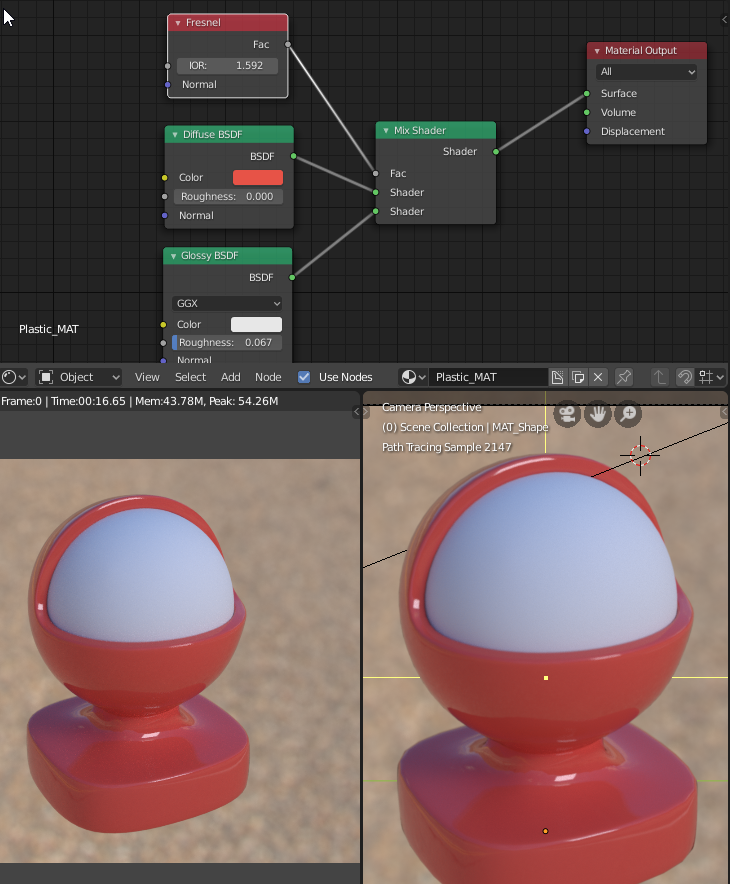Open the Material Output target dropdown showing All
The height and width of the screenshot is (884, 730).
(646, 72)
